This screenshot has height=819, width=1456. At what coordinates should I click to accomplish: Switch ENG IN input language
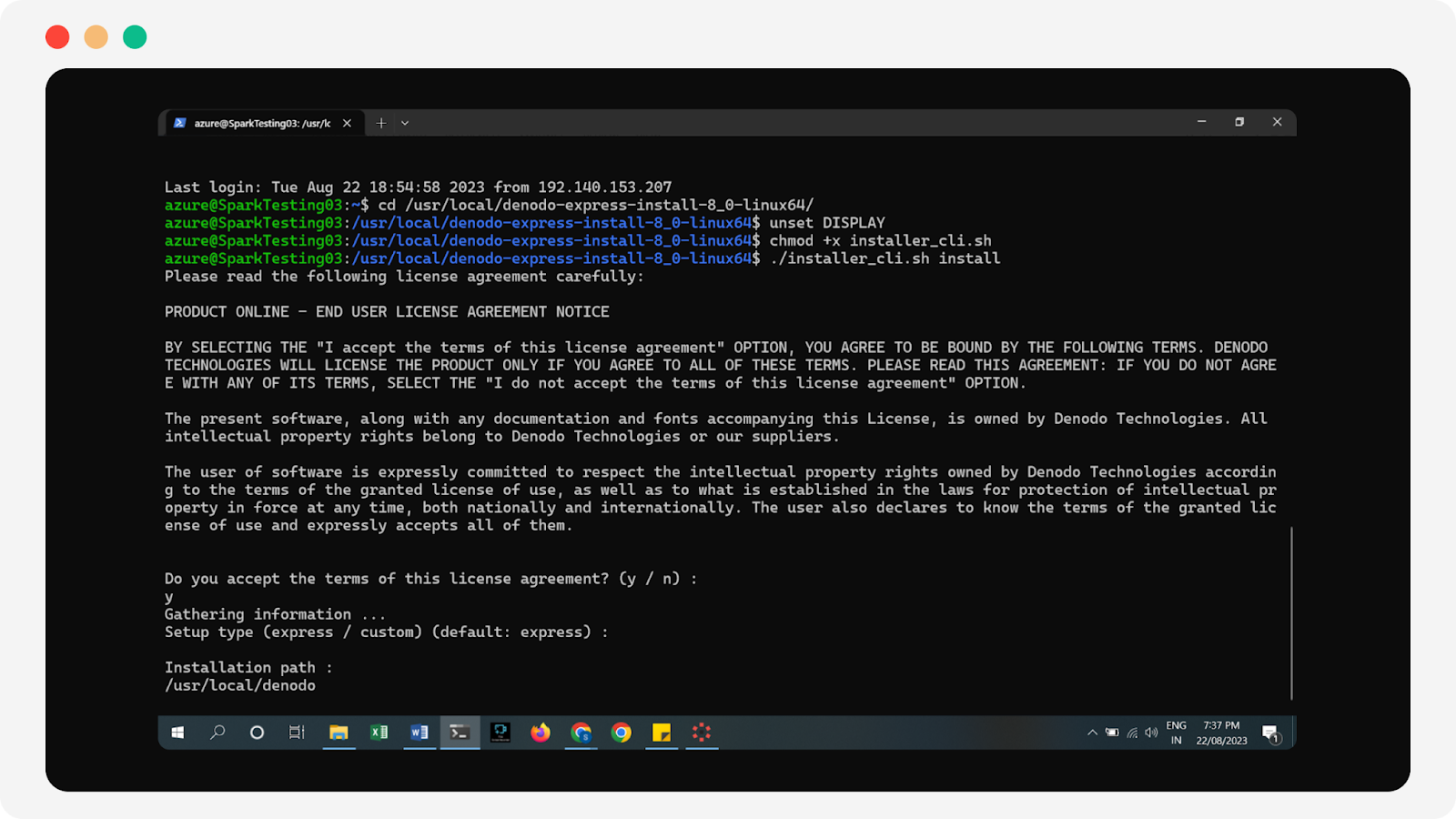(x=1177, y=733)
